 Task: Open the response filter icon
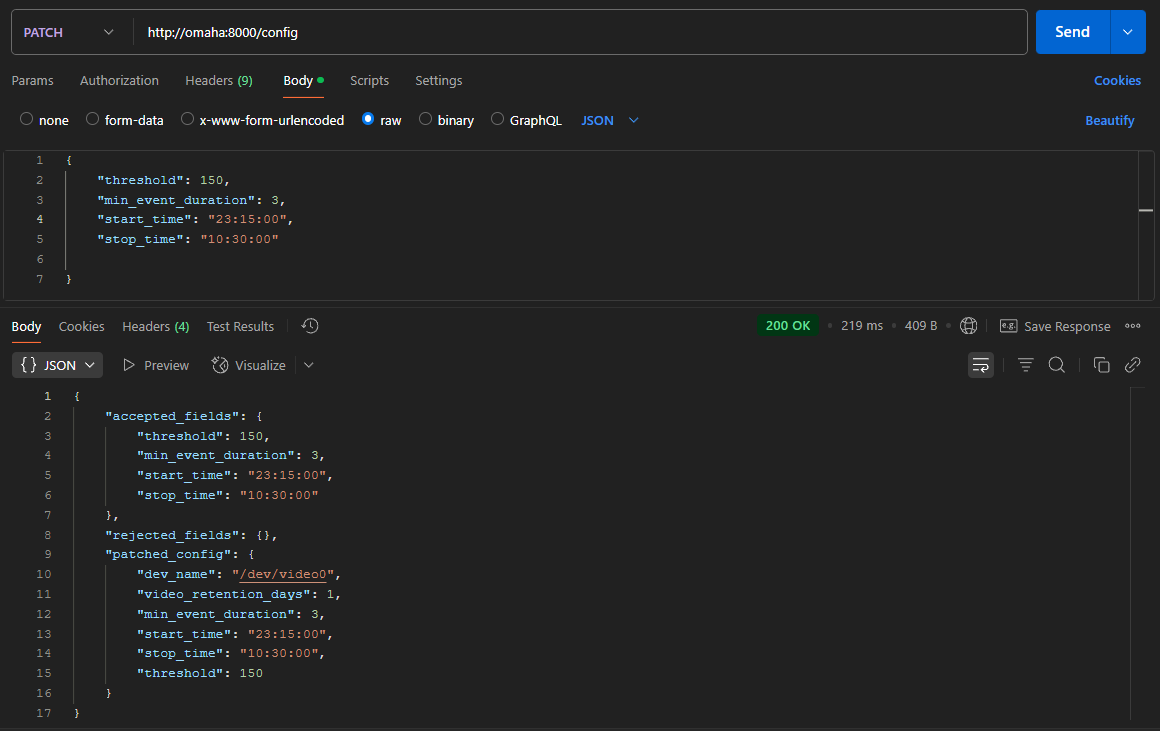pos(1025,365)
